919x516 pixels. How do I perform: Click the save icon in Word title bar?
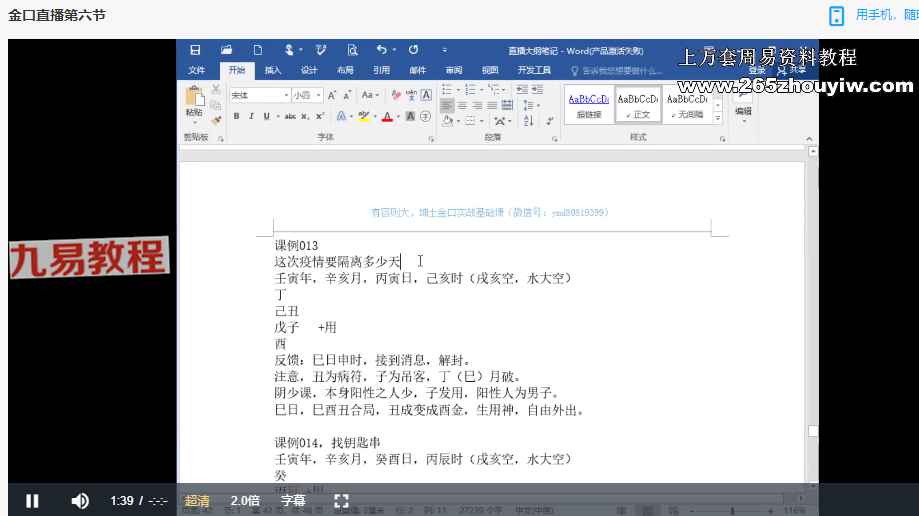tap(195, 50)
